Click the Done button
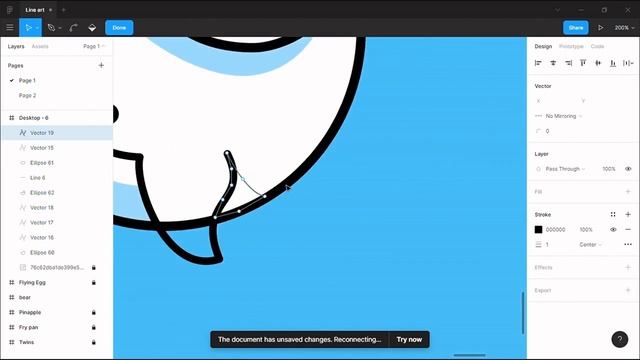Viewport: 640px width, 360px height. pyautogui.click(x=119, y=27)
